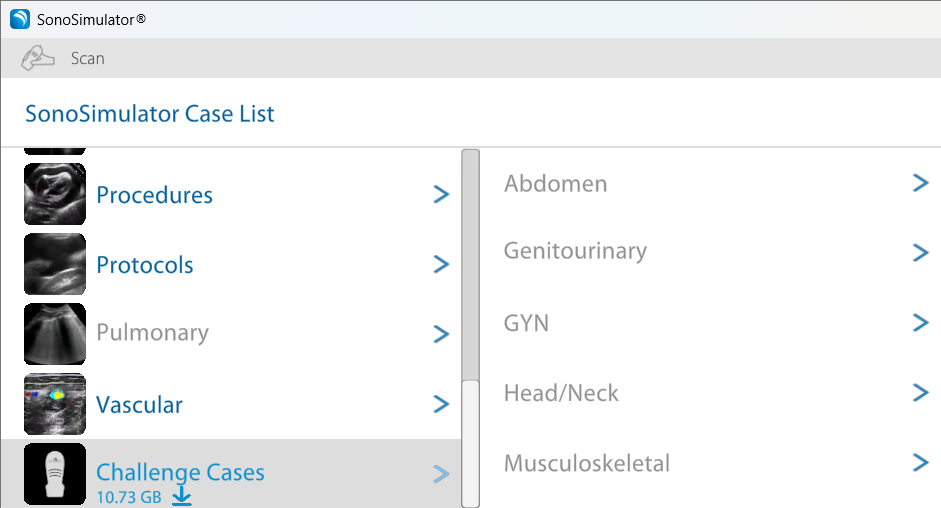Image resolution: width=941 pixels, height=508 pixels.
Task: Expand the Protocols category chevron
Action: [x=441, y=264]
